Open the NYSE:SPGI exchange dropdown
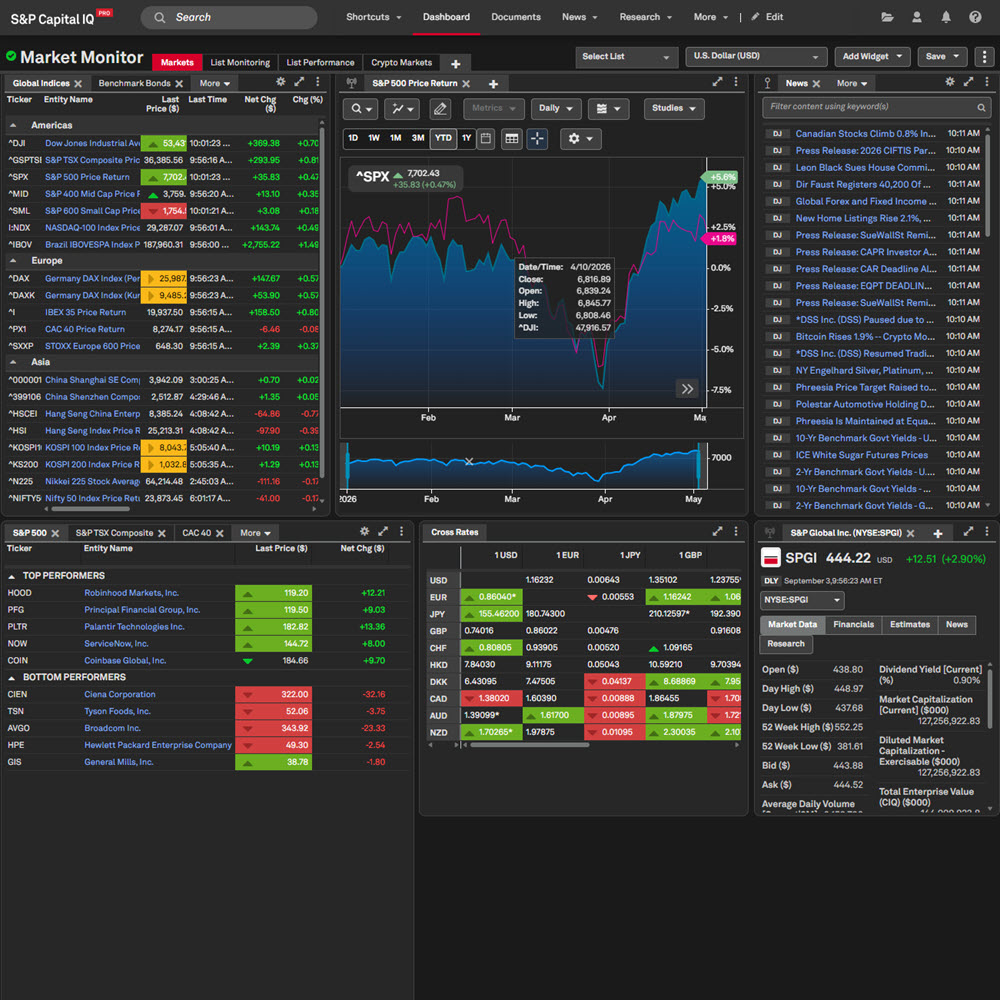The height and width of the screenshot is (1000, 1000). tap(802, 600)
